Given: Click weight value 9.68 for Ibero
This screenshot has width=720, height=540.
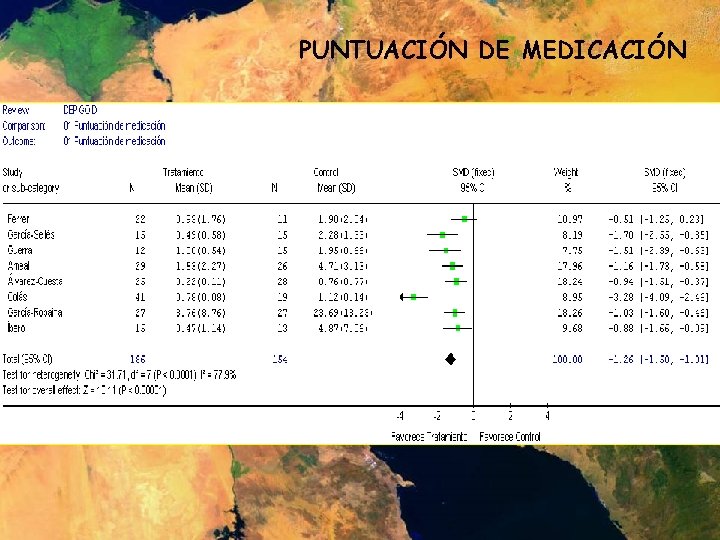Looking at the screenshot, I should [x=572, y=328].
